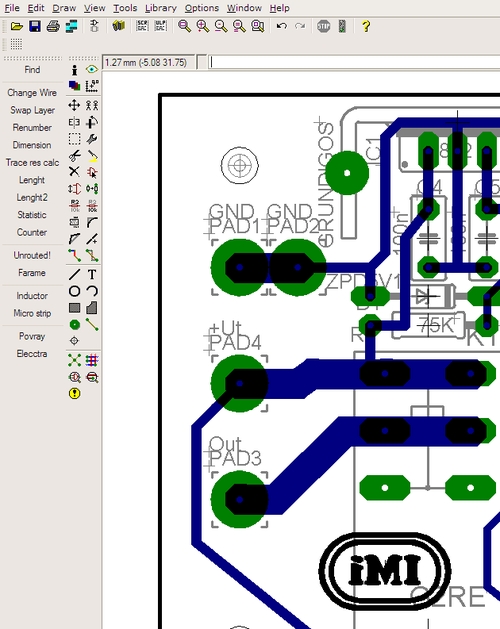Open the CAM processor icon

pyautogui.click(x=71, y=26)
